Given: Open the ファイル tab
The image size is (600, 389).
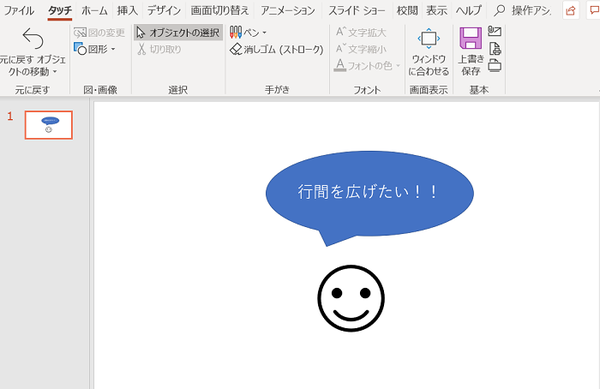Looking at the screenshot, I should (x=19, y=11).
